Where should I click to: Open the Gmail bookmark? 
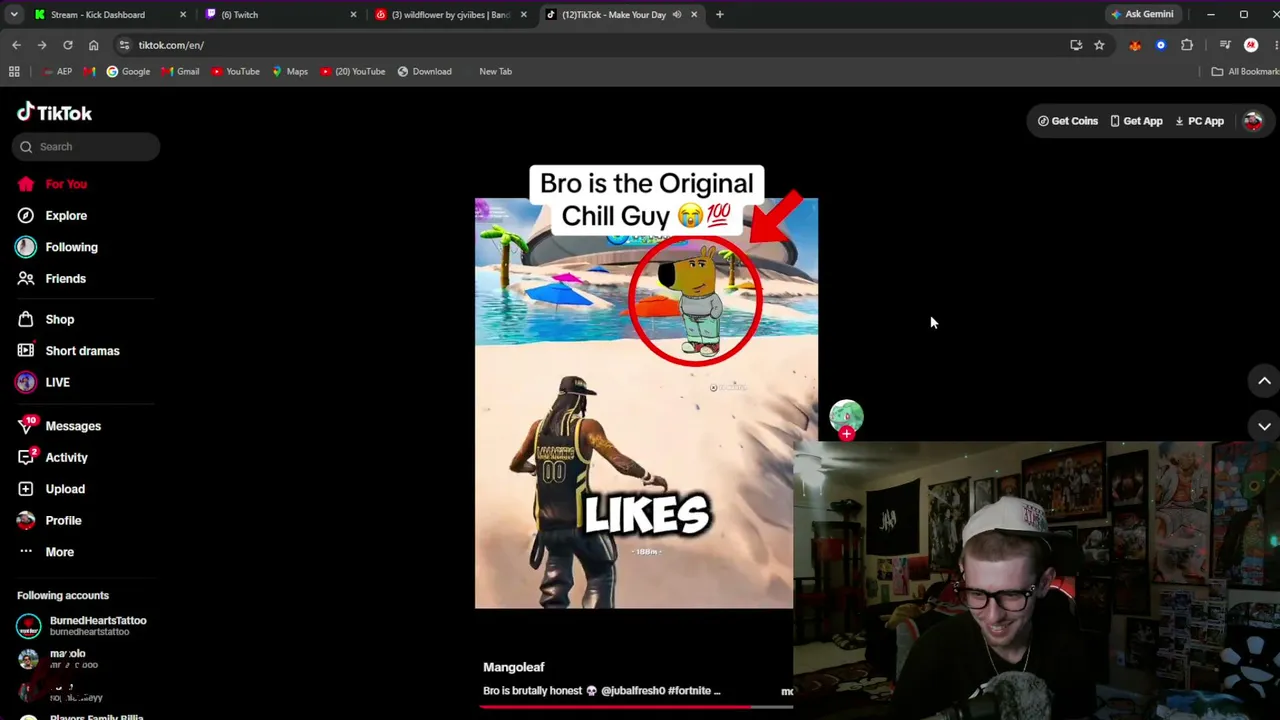pyautogui.click(x=181, y=72)
